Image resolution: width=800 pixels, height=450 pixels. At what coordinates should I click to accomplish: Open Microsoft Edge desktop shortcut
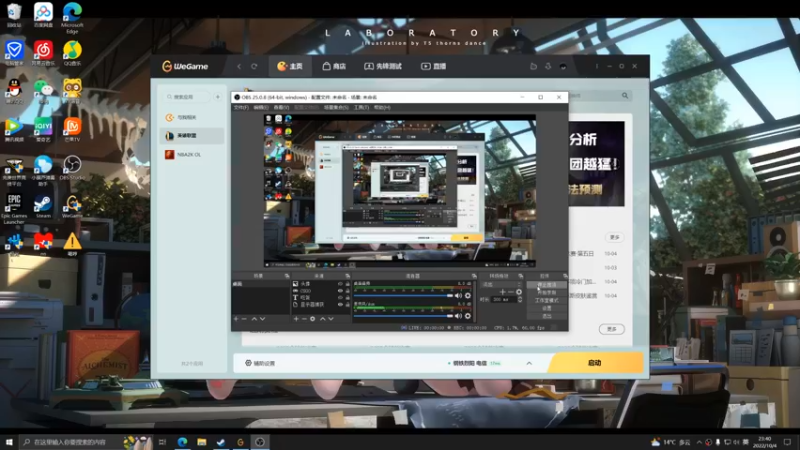click(72, 18)
